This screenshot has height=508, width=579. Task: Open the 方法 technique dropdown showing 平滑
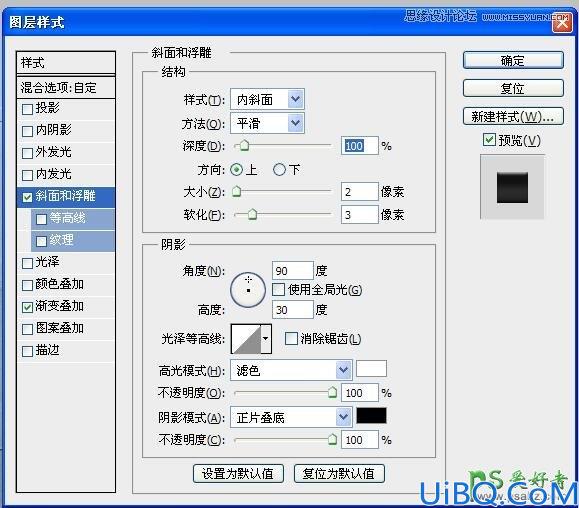coord(267,123)
